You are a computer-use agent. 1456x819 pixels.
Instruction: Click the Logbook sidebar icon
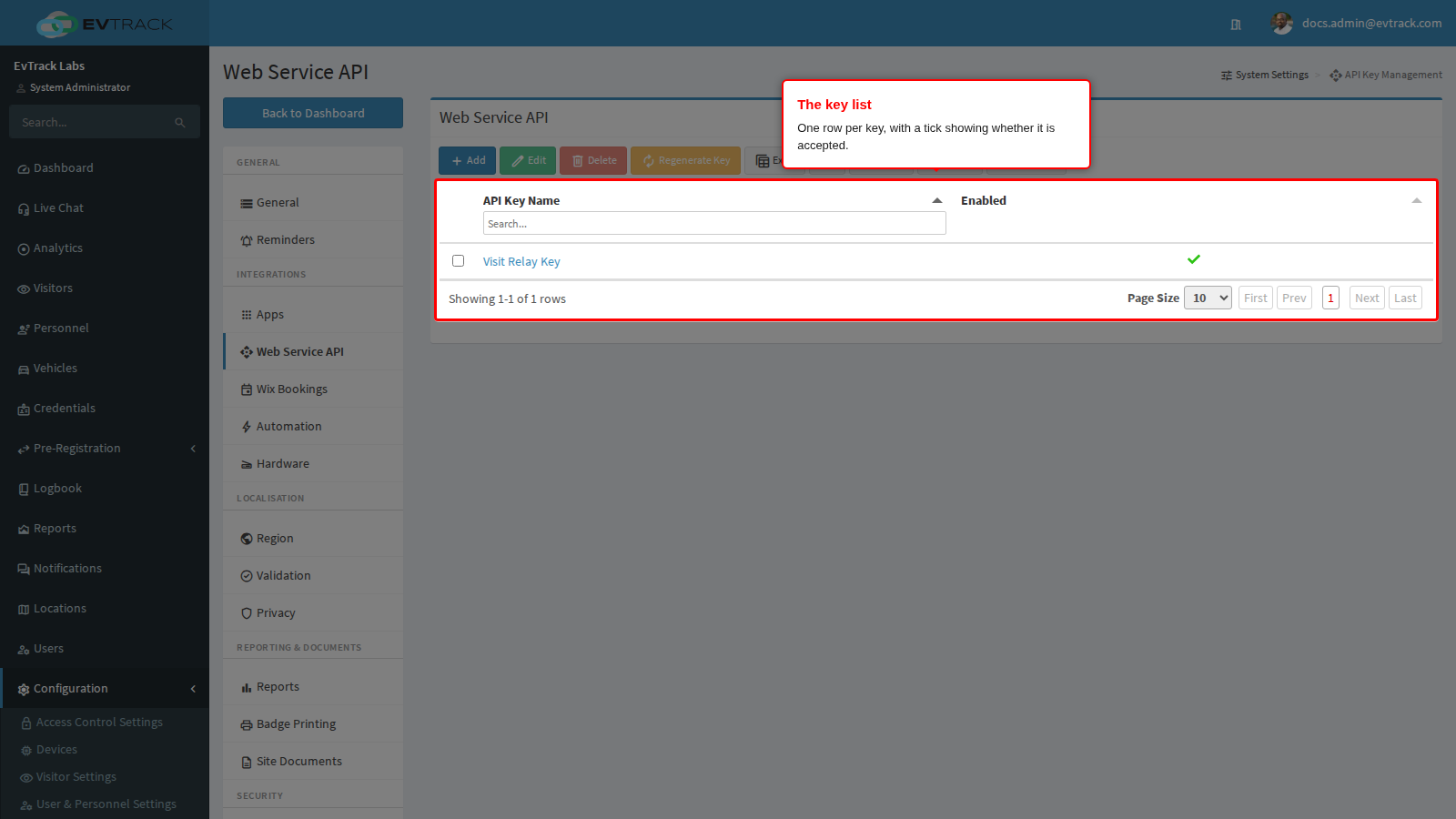pyautogui.click(x=24, y=489)
